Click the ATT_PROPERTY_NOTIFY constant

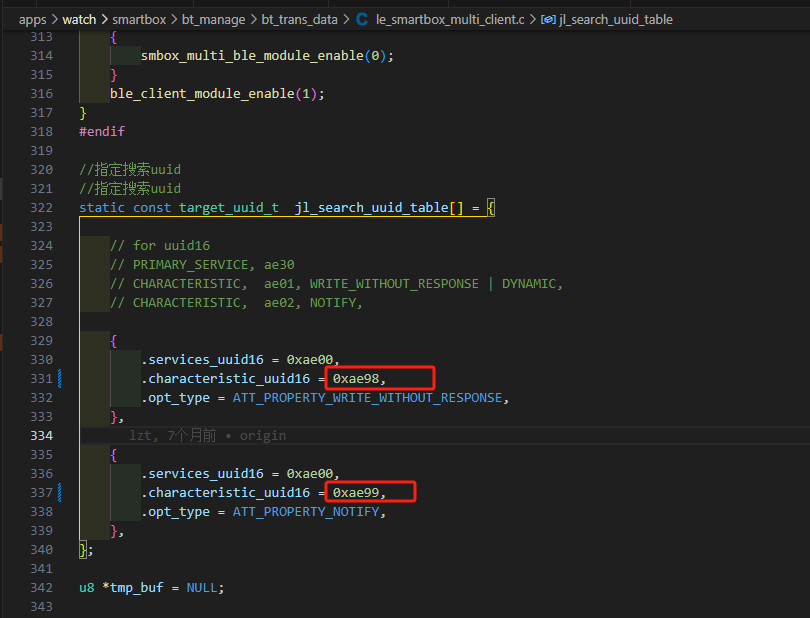[306, 512]
